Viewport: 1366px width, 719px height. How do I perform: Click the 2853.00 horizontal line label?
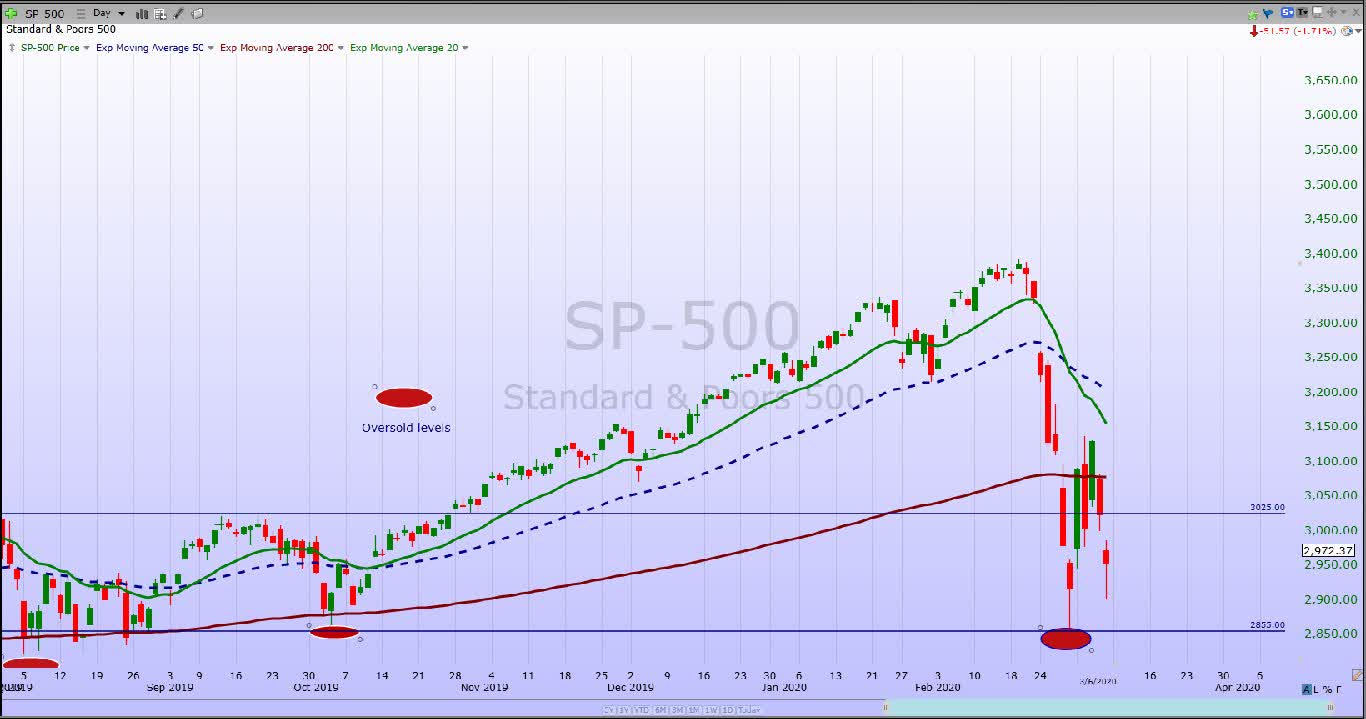[1267, 625]
